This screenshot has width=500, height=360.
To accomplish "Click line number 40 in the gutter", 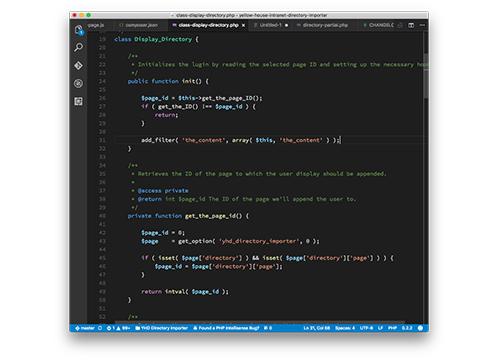I will point(102,216).
